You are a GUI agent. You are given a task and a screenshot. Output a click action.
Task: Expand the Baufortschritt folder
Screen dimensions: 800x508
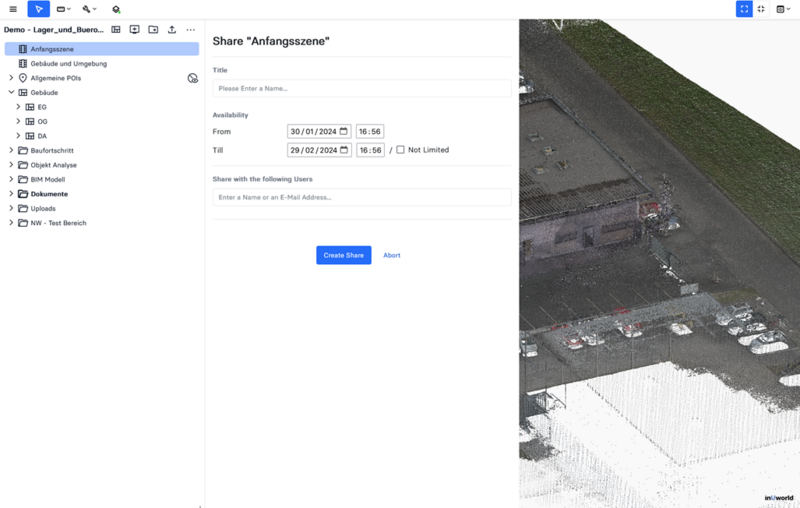pyautogui.click(x=11, y=151)
